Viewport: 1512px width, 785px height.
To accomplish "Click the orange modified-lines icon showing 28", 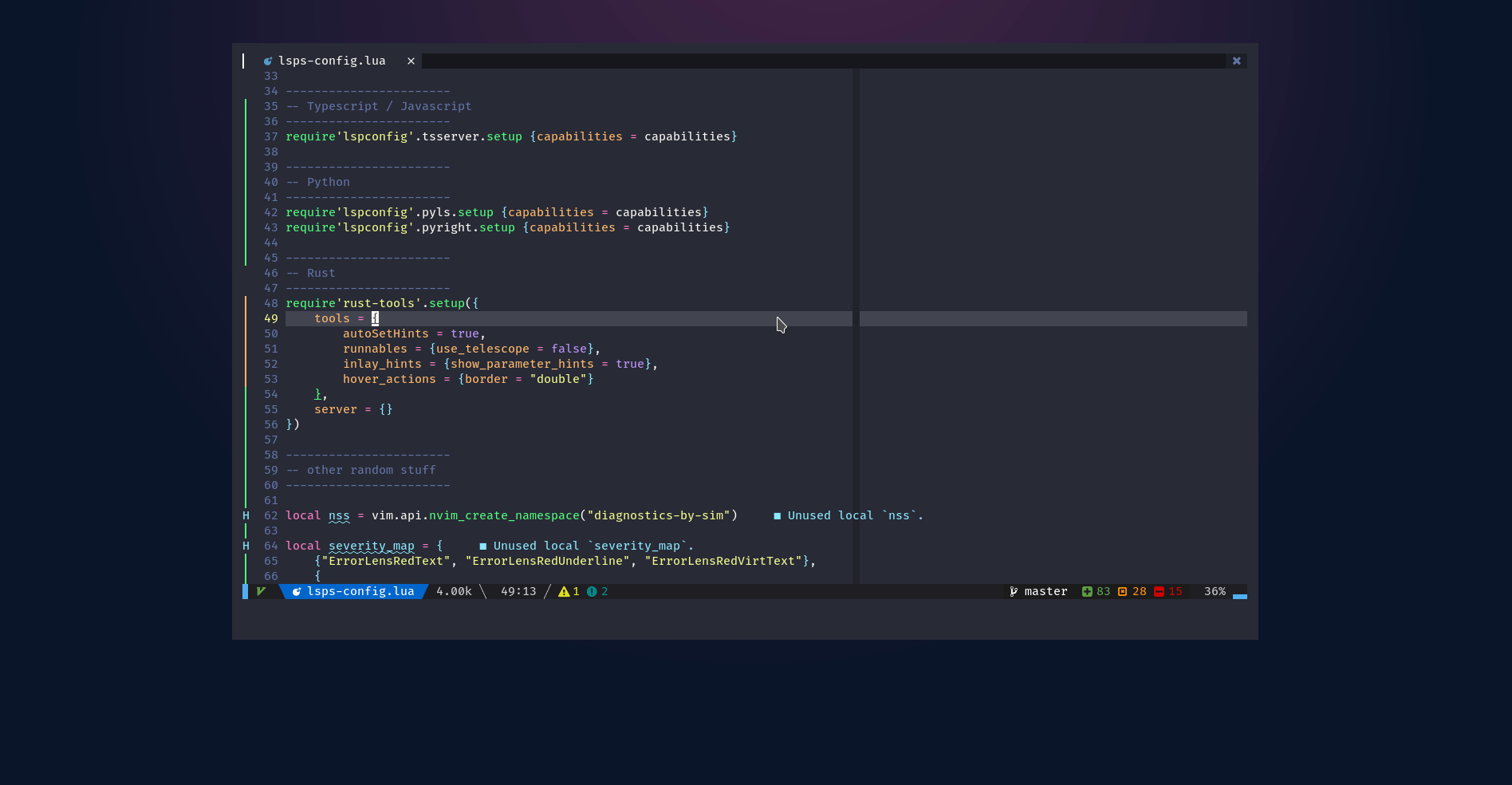I will (x=1121, y=591).
